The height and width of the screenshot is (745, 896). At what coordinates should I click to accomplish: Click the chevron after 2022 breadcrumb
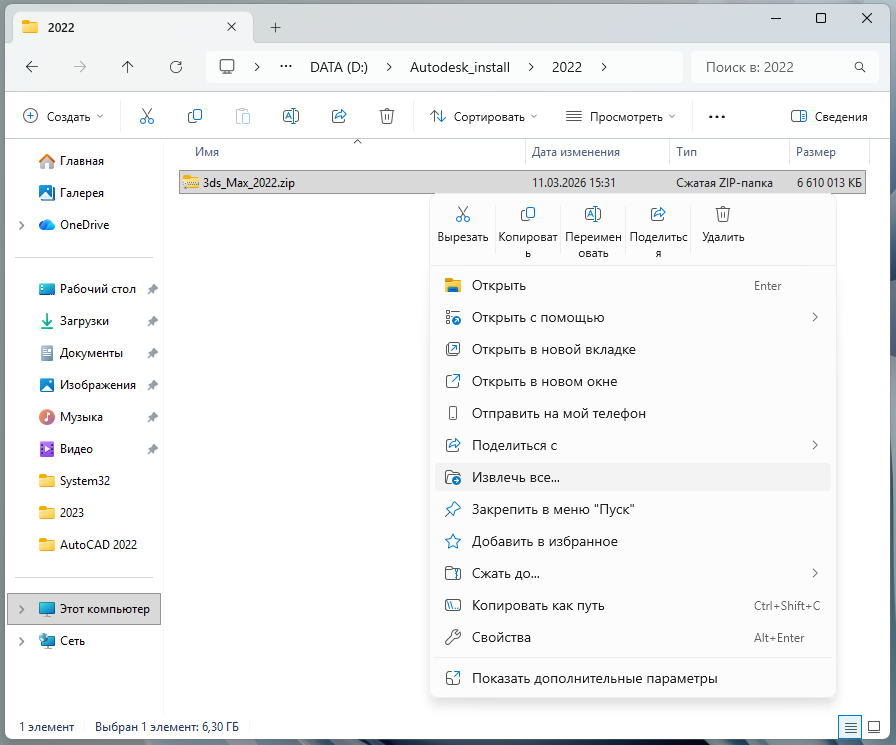point(604,67)
